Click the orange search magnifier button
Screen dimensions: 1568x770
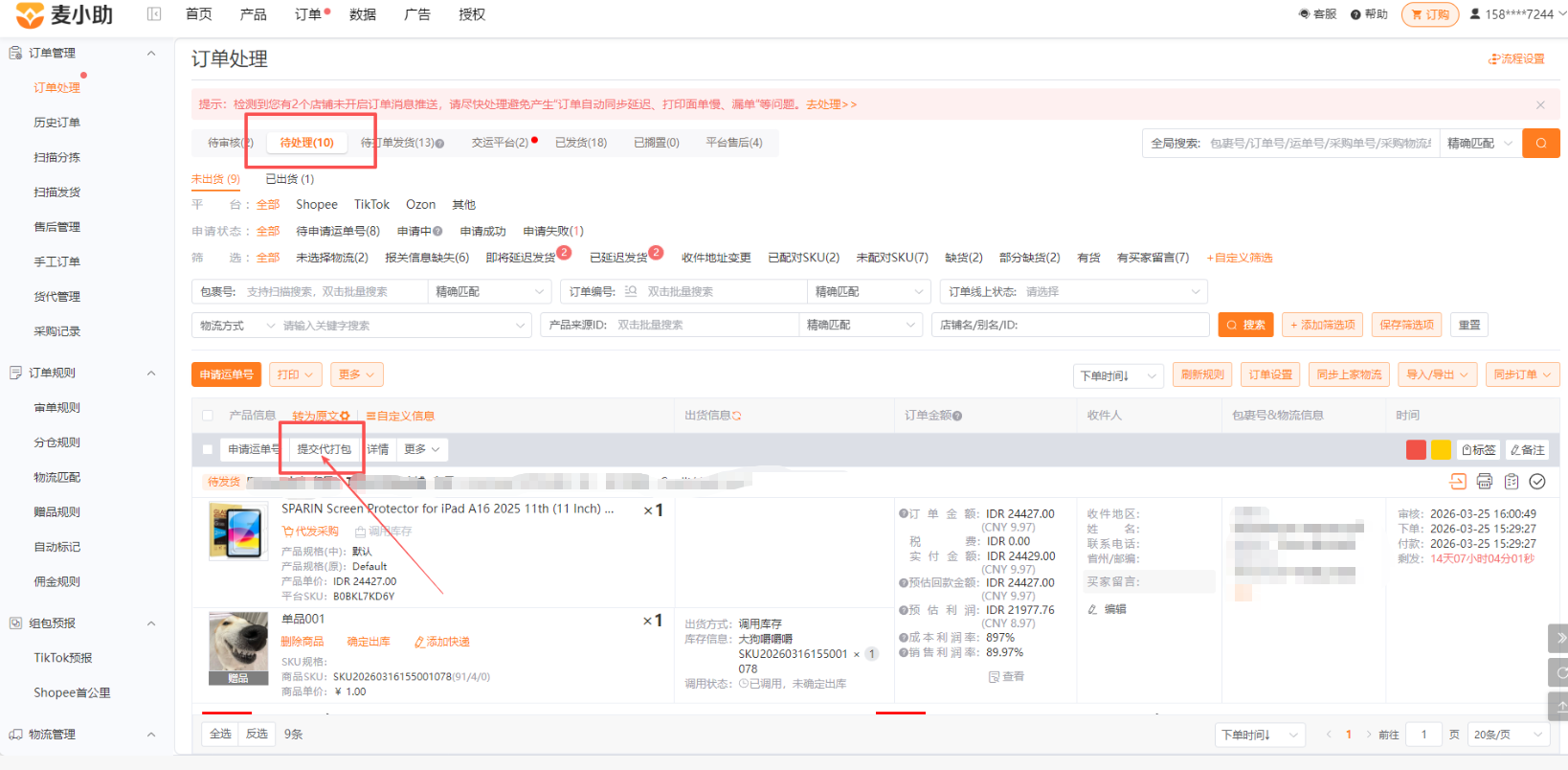coord(1541,143)
